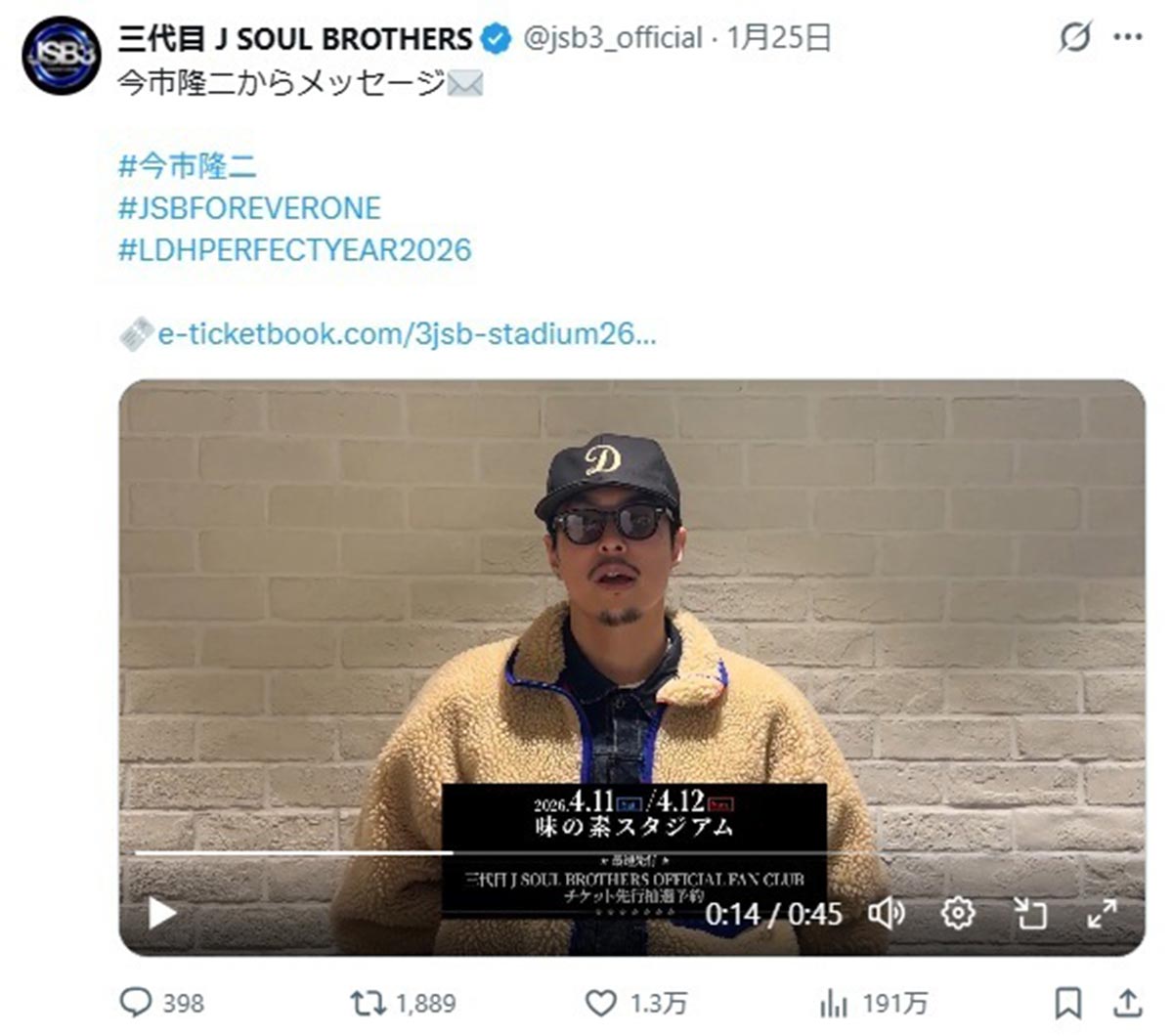
Task: Click the blue verified badge
Action: point(497,38)
